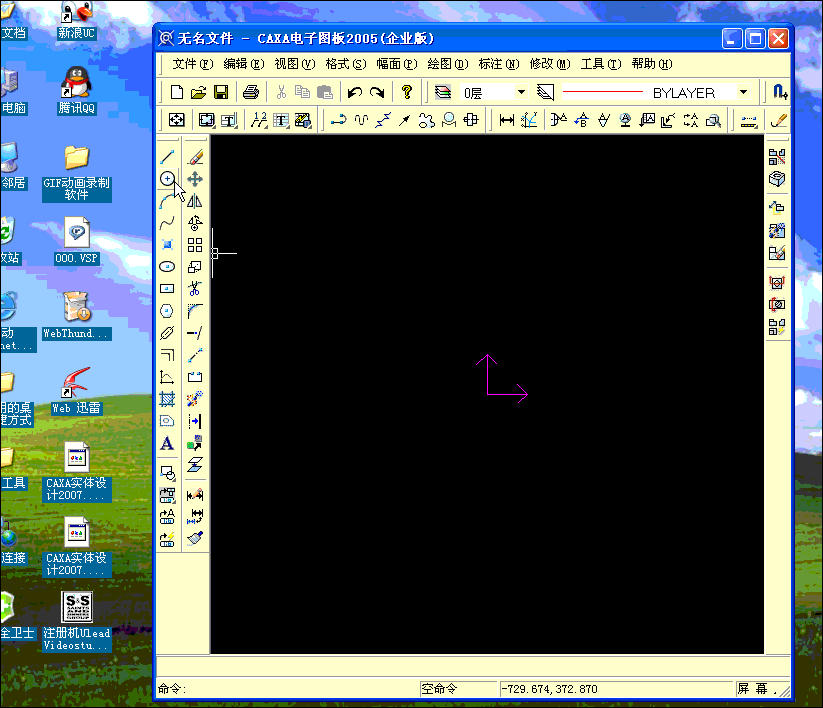Click the Paste clipboard icon
Viewport: 823px width, 708px height.
coord(325,93)
